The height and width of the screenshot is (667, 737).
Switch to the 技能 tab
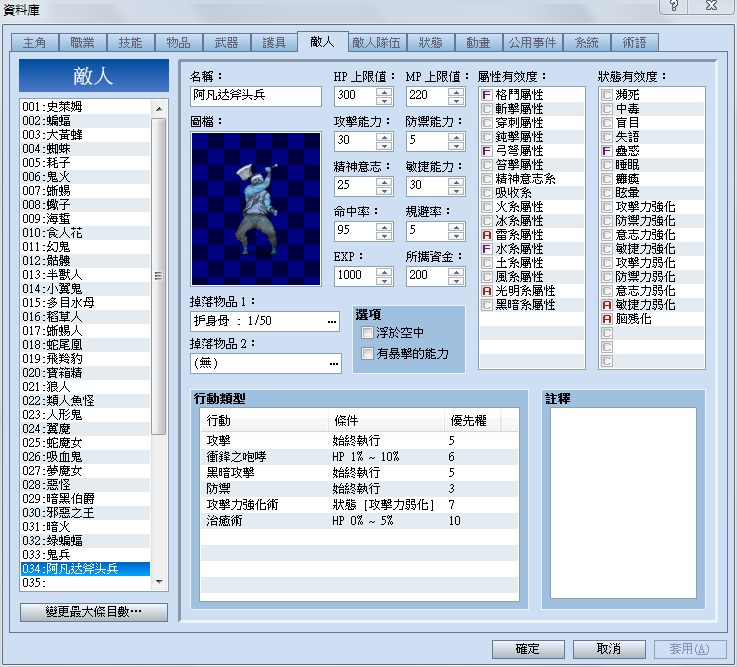click(x=131, y=43)
